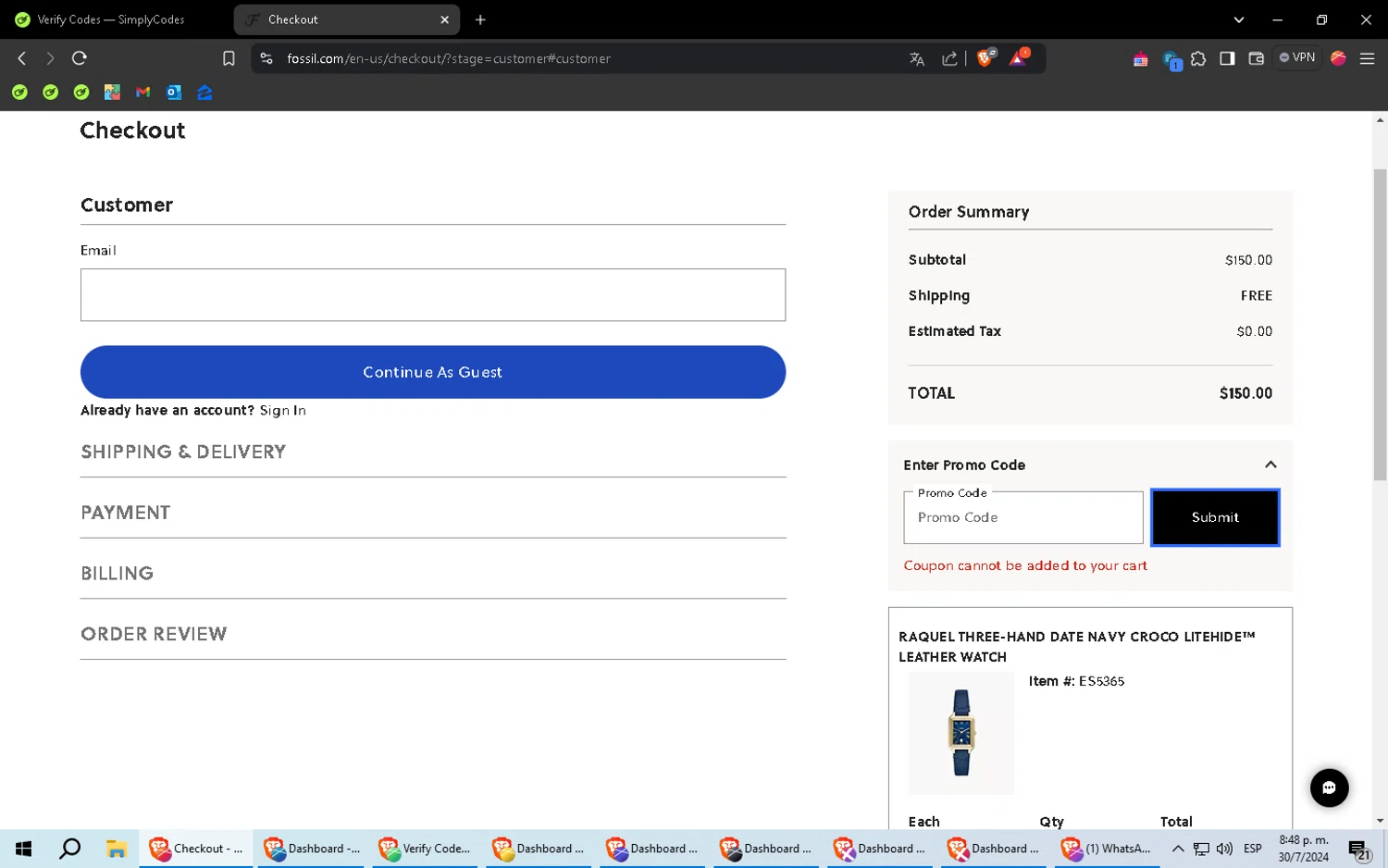Follow the Sign In link
1388x868 pixels.
coord(282,410)
